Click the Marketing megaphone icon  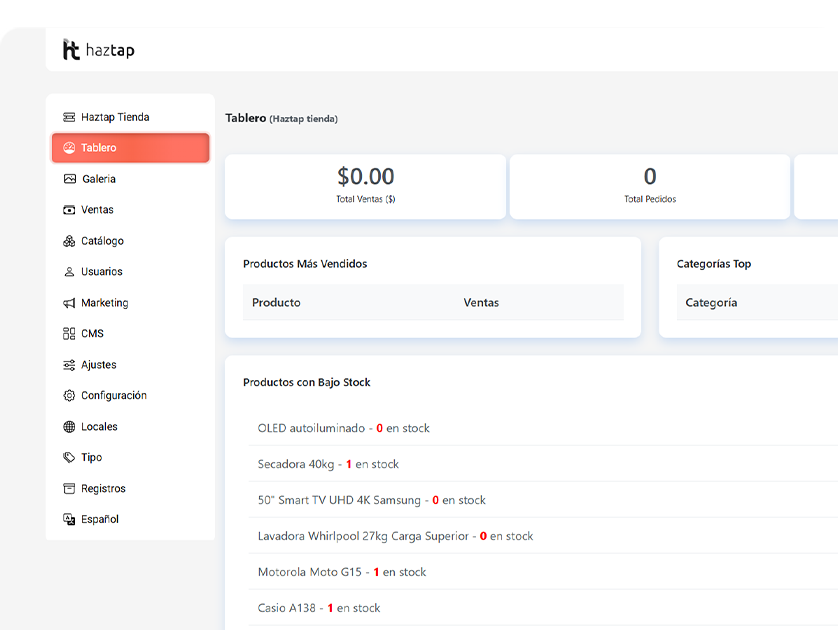(x=69, y=303)
